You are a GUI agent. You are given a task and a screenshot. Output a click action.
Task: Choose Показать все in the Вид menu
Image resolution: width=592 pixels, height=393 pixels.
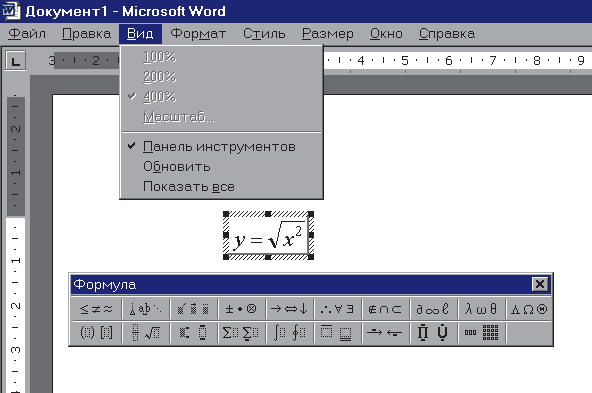pos(222,186)
